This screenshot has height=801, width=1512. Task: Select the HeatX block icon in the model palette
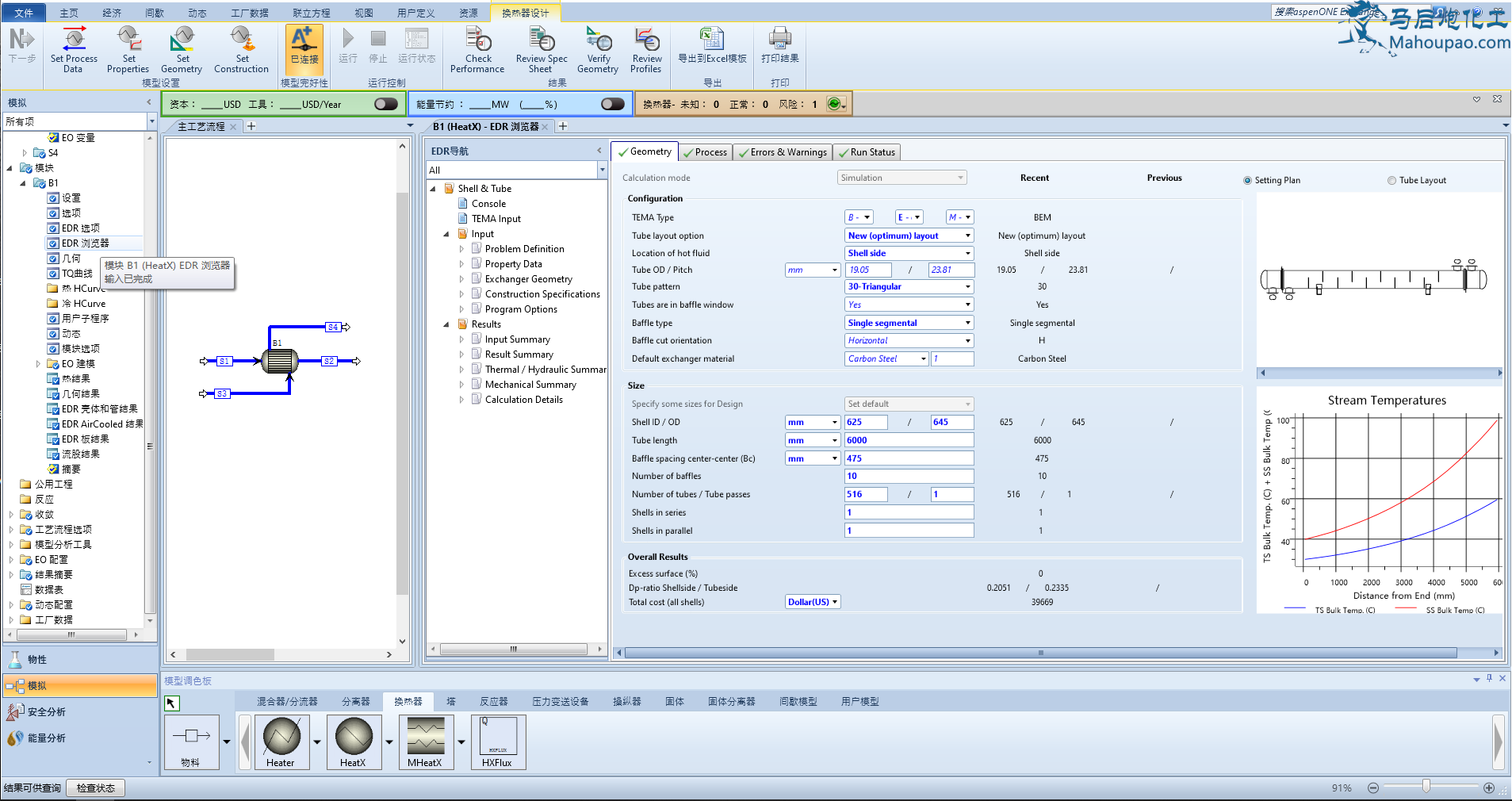354,742
